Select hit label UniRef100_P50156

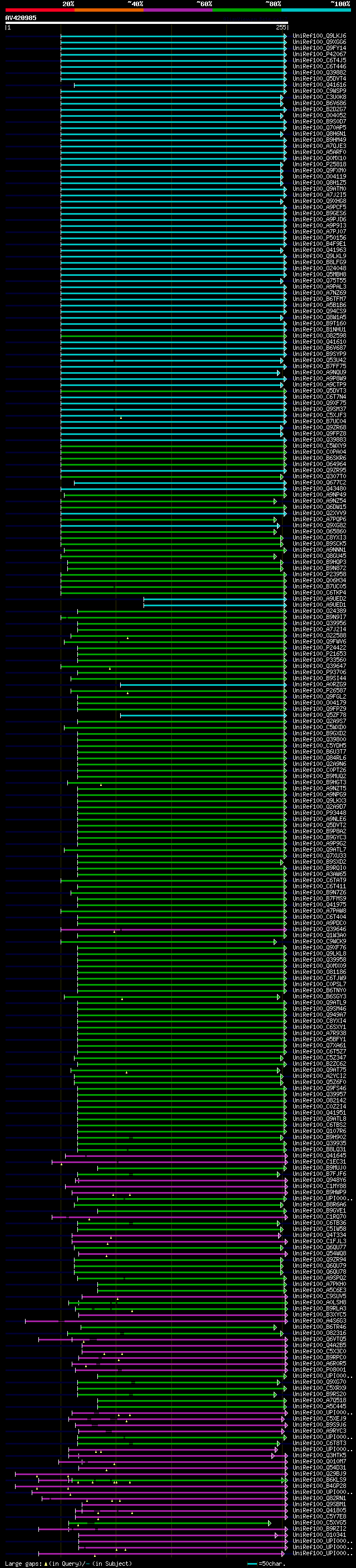tap(319, 238)
